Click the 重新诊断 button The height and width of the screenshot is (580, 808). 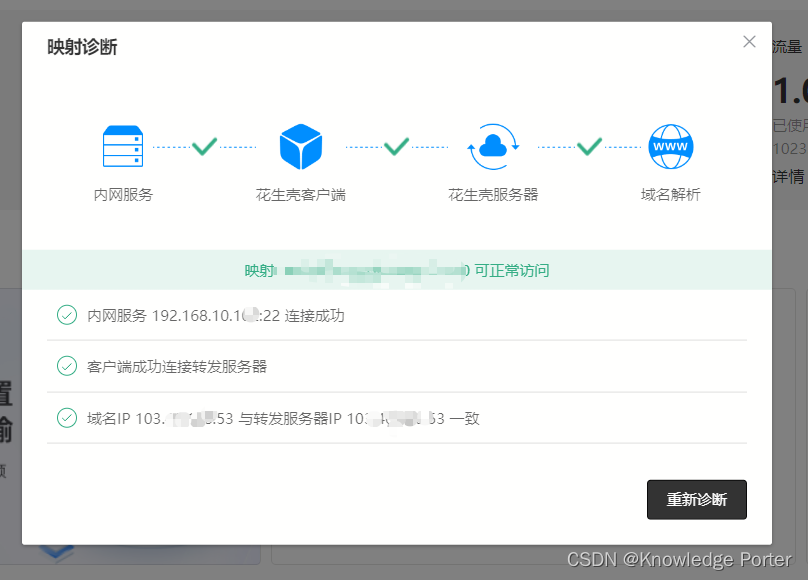click(697, 500)
